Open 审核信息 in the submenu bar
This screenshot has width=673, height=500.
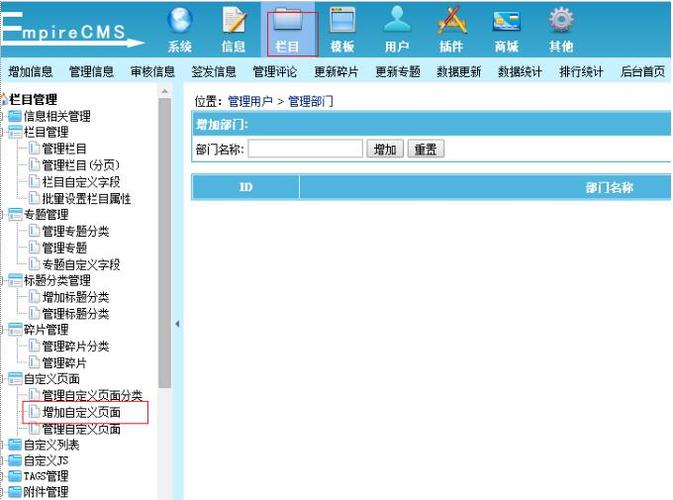tap(153, 71)
